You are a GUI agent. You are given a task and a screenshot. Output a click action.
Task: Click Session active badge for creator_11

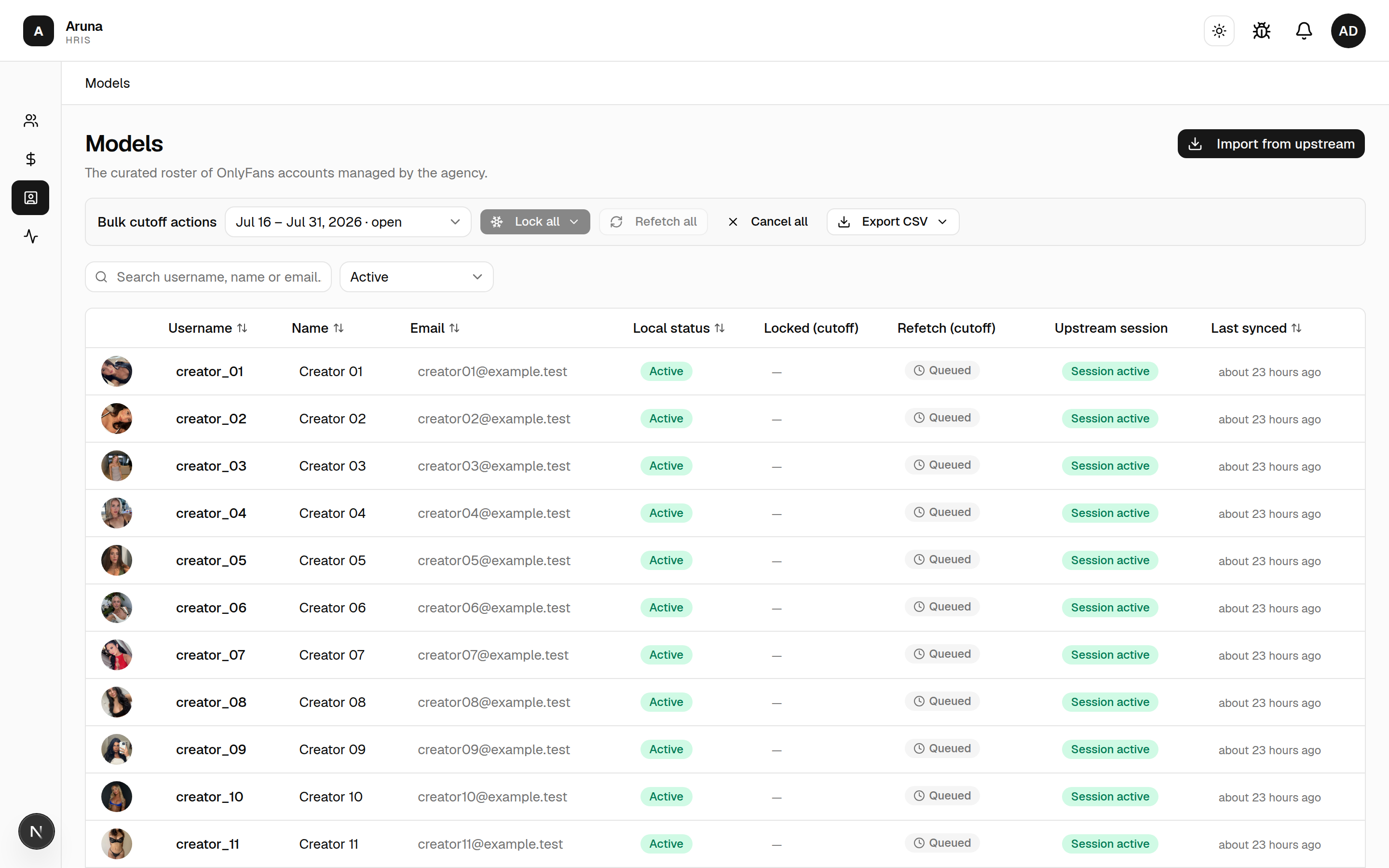pos(1109,844)
